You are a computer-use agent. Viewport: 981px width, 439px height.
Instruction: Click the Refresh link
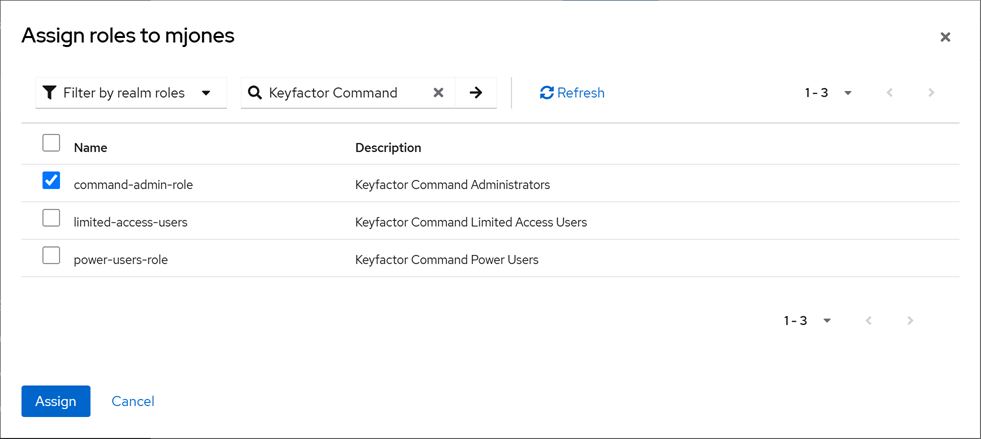[572, 93]
